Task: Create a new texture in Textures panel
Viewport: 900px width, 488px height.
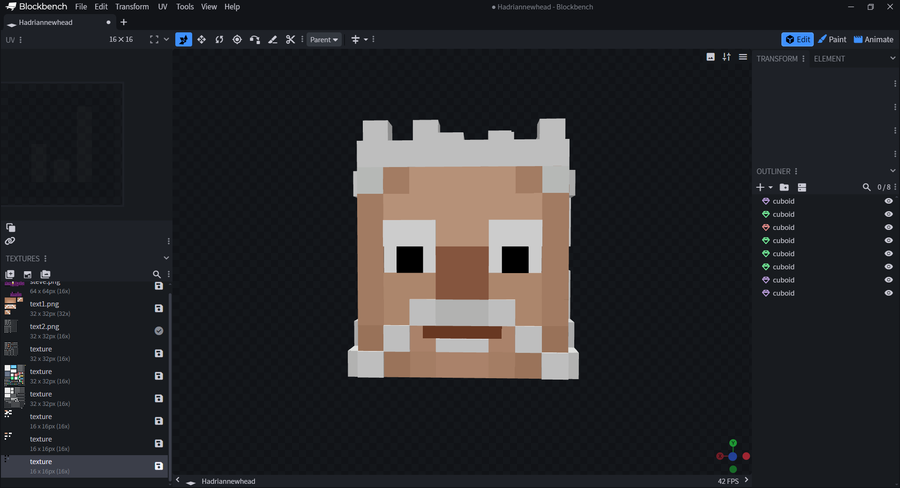Action: tap(10, 274)
